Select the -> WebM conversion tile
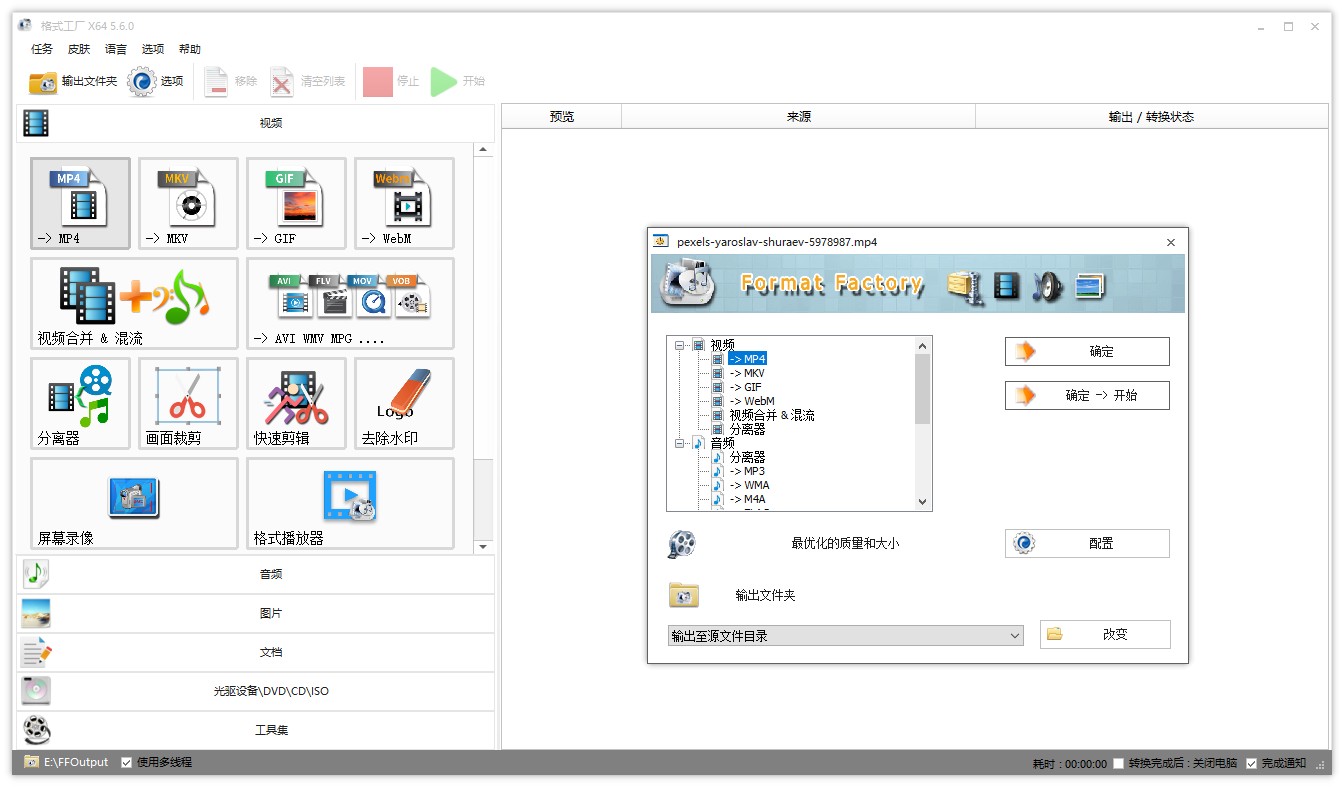Screen dimensions: 1344x787 404,203
